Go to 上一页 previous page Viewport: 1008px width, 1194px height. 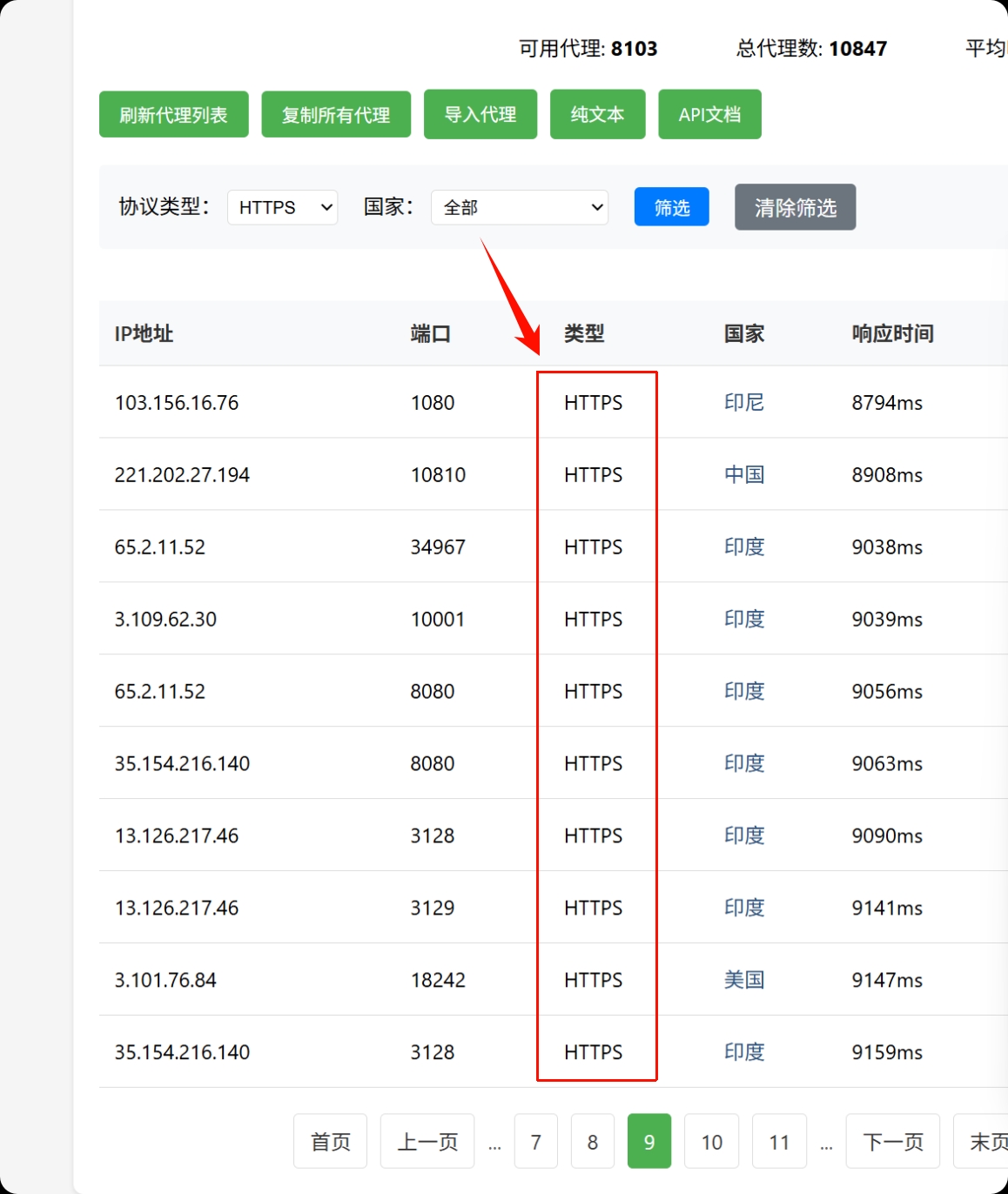tap(427, 1142)
